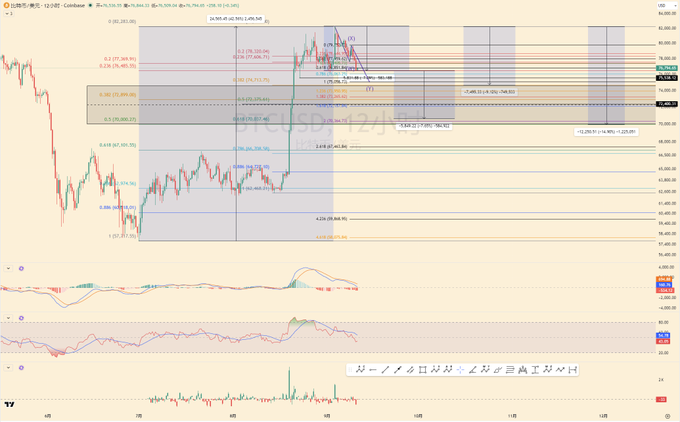Click the orange Bitcoin symbol icon
Viewport: 680px width, 422px height.
click(6, 6)
